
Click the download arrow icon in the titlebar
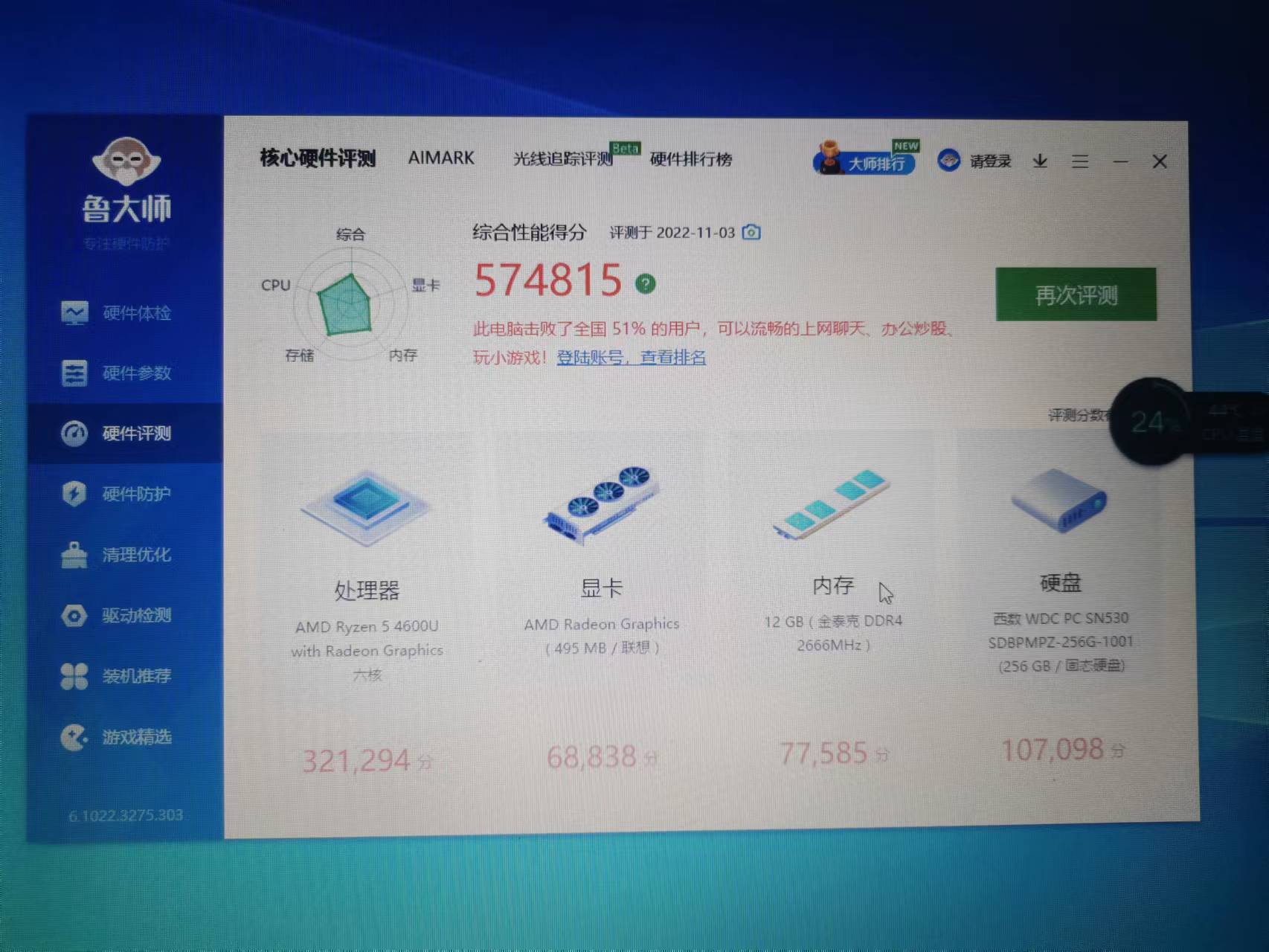point(1040,161)
